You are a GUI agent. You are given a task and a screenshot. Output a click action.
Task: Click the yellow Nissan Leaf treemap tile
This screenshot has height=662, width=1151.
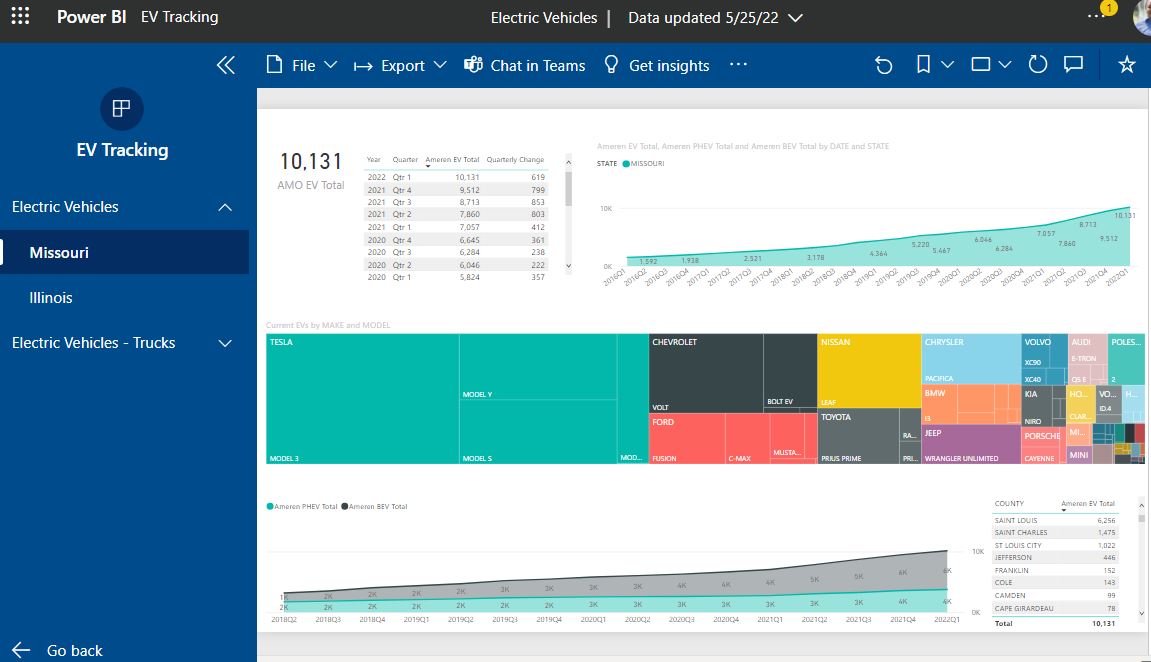point(868,372)
